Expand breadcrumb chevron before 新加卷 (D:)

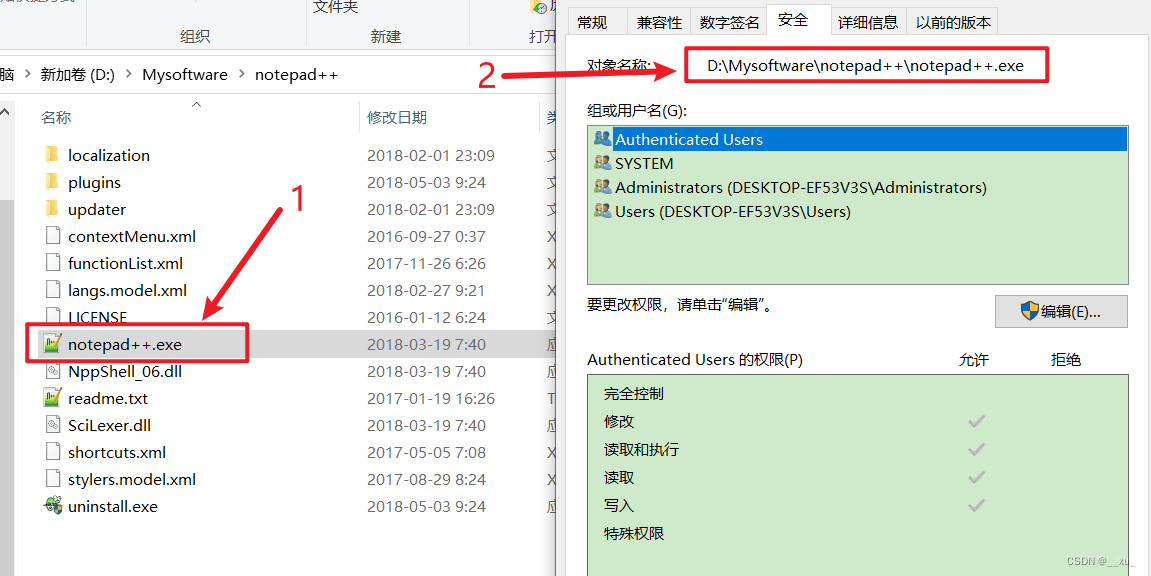click(x=28, y=74)
